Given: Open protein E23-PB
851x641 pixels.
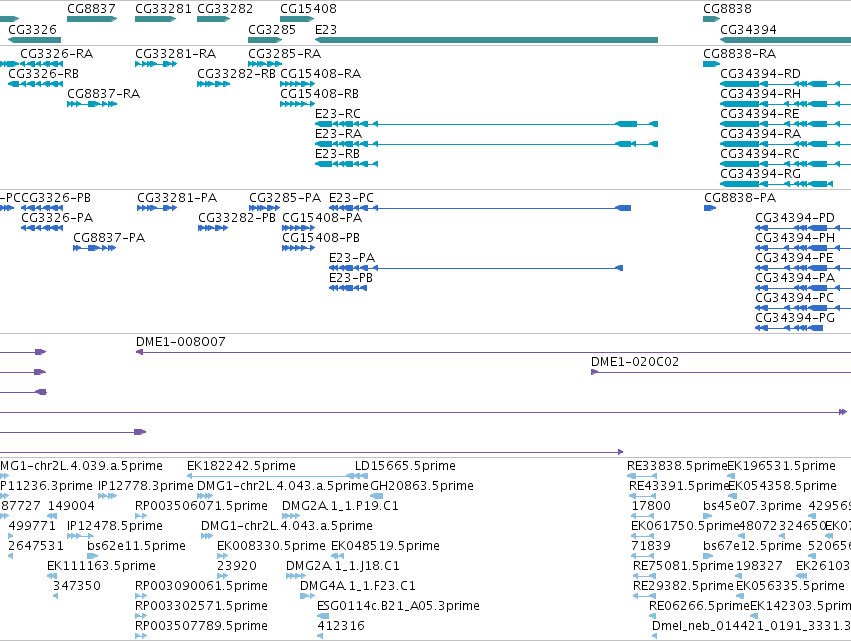Looking at the screenshot, I should pyautogui.click(x=351, y=278).
